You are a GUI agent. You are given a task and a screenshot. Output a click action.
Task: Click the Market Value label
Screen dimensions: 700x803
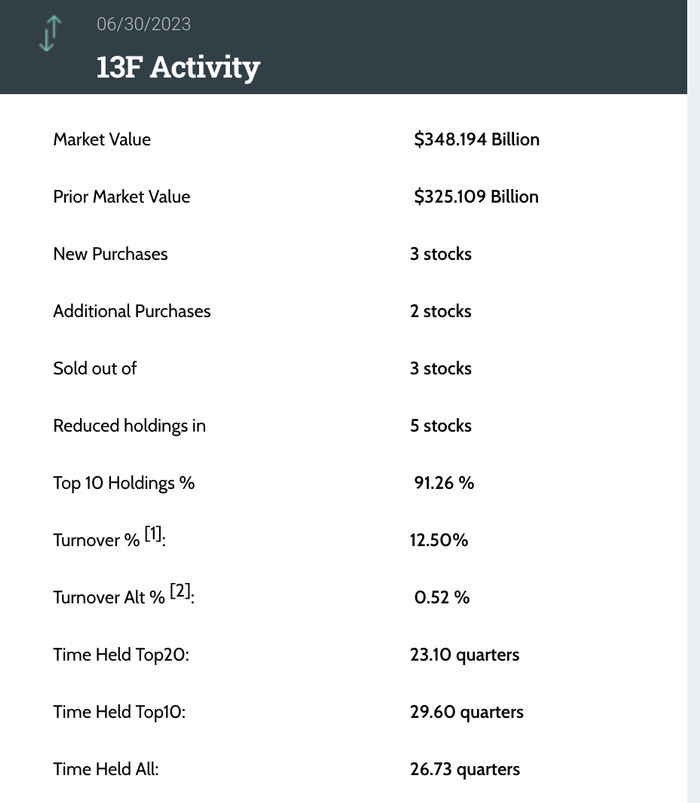[x=102, y=139]
